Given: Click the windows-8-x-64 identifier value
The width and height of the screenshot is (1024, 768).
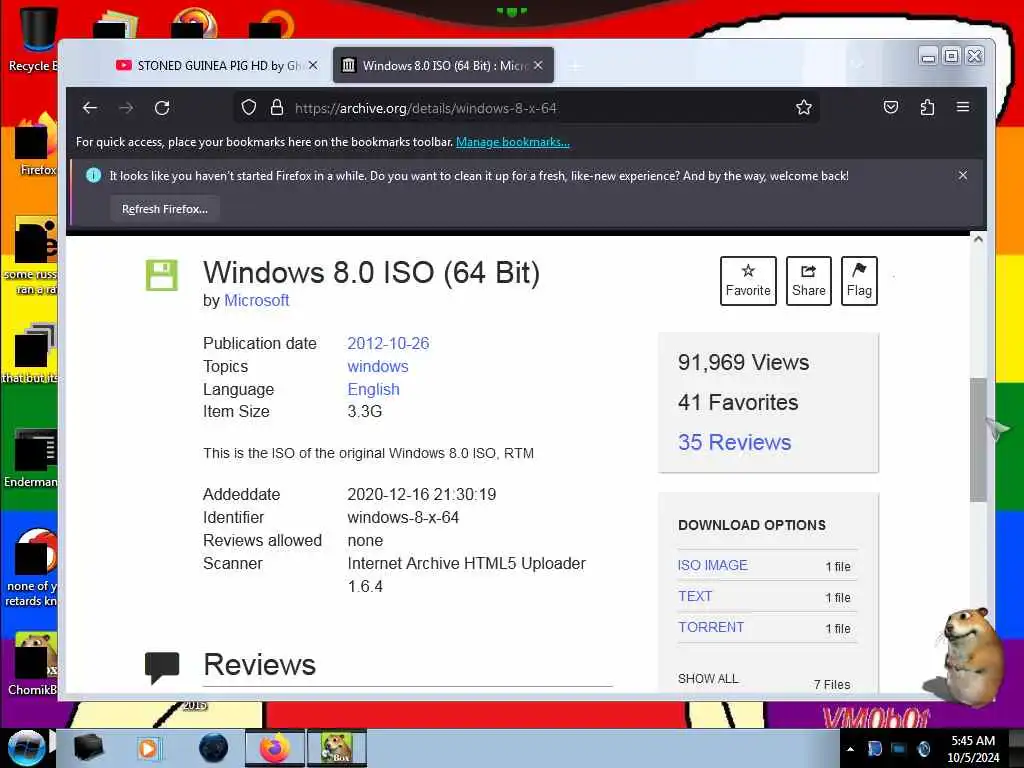Looking at the screenshot, I should (403, 517).
